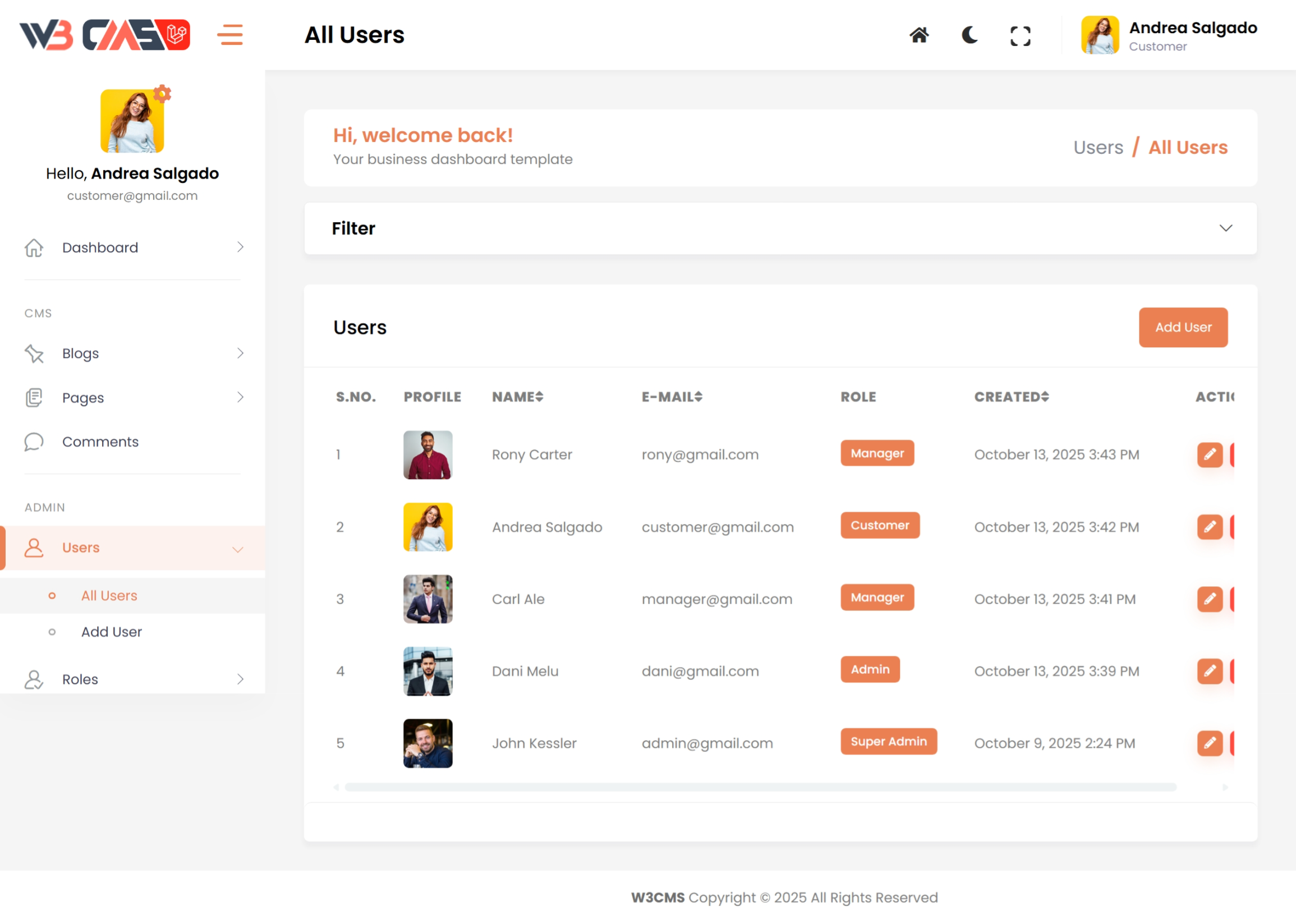This screenshot has width=1296, height=924.
Task: Sort table by Name column
Action: tap(517, 397)
